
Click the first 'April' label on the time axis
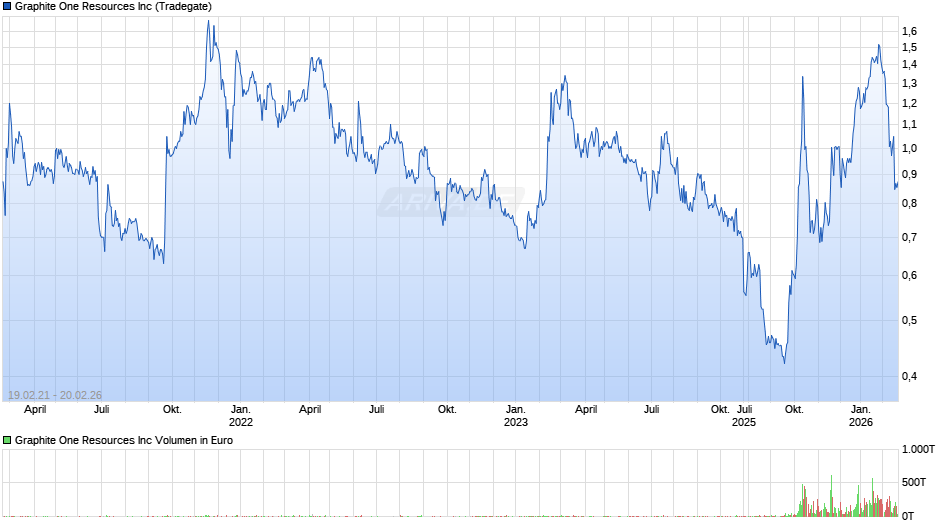click(35, 410)
